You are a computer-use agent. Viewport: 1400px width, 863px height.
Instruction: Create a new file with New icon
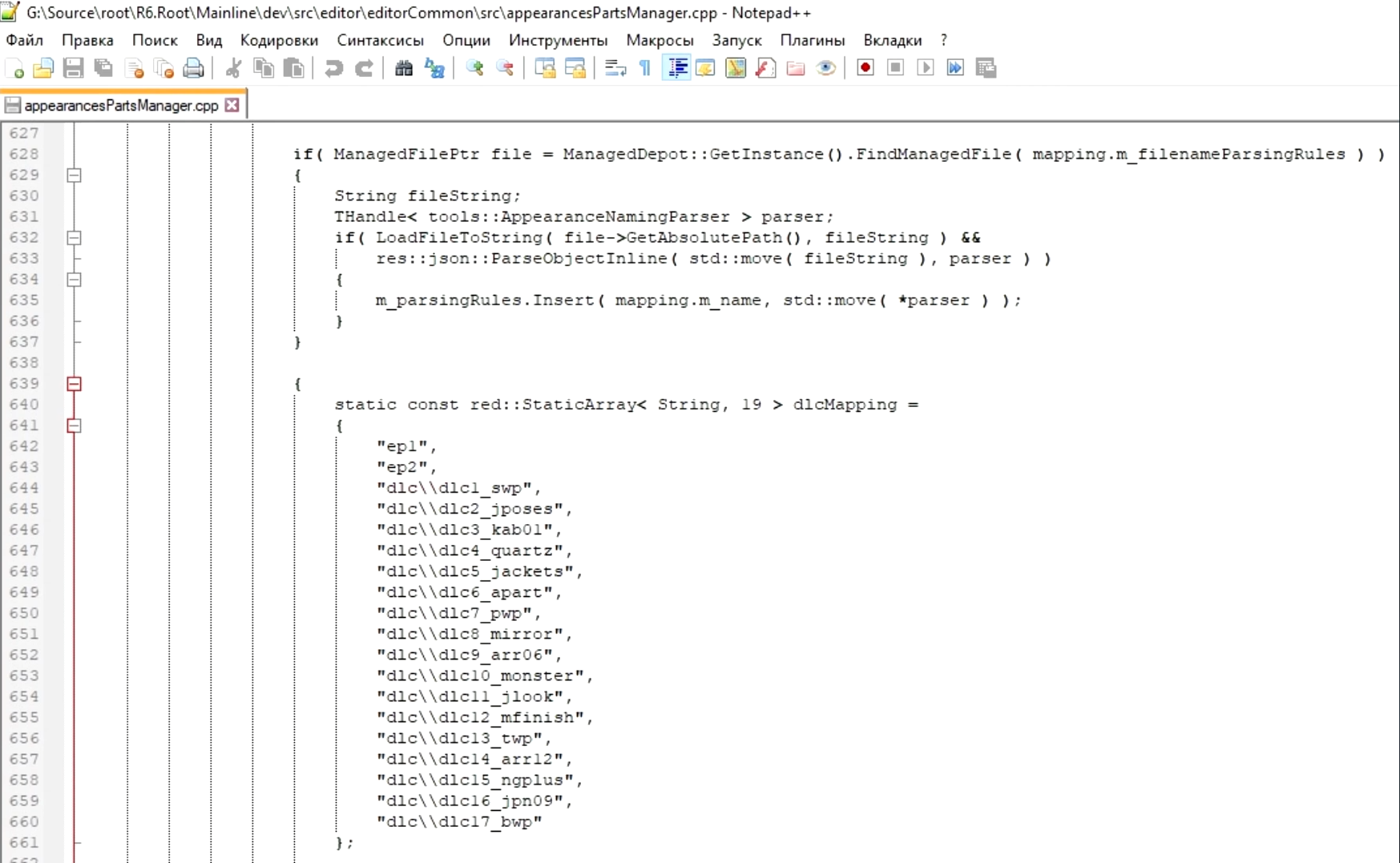click(x=14, y=68)
